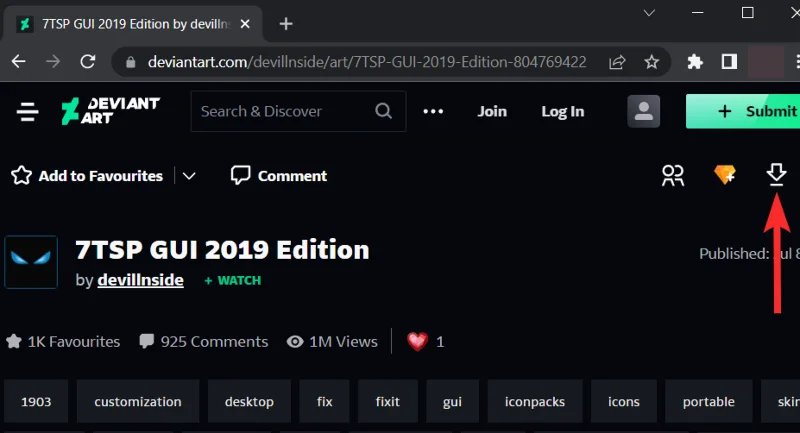Image resolution: width=800 pixels, height=433 pixels.
Task: Open the browser extensions puzzle icon
Action: pyautogui.click(x=695, y=62)
